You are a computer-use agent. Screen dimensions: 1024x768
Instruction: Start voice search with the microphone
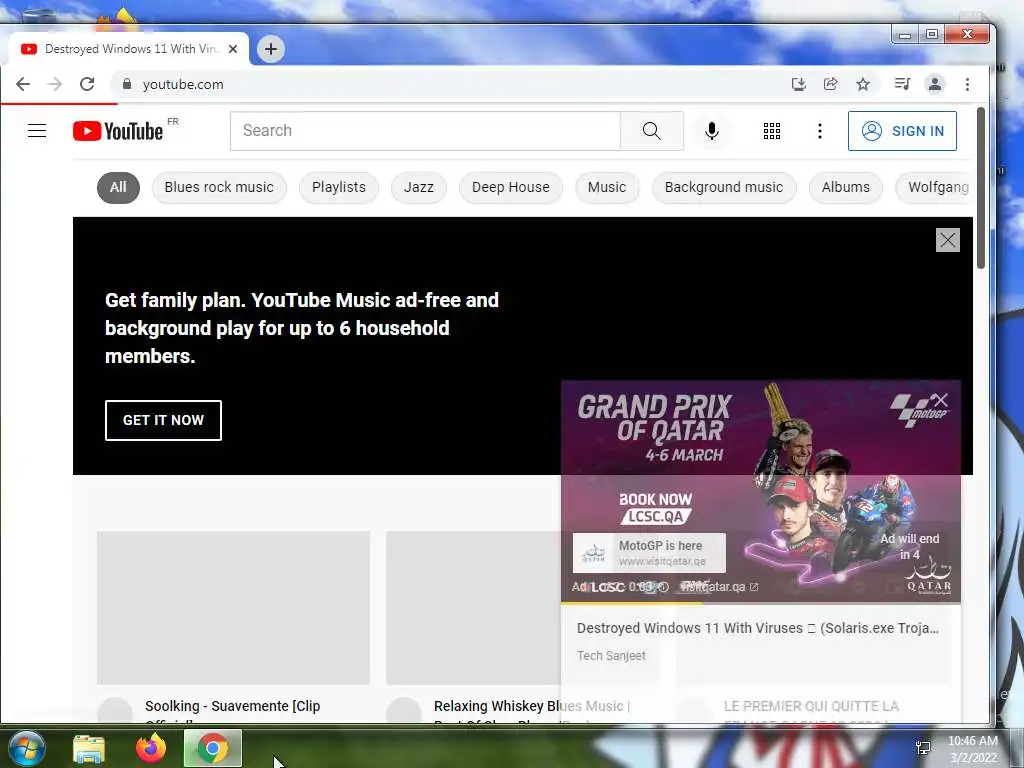coord(712,131)
